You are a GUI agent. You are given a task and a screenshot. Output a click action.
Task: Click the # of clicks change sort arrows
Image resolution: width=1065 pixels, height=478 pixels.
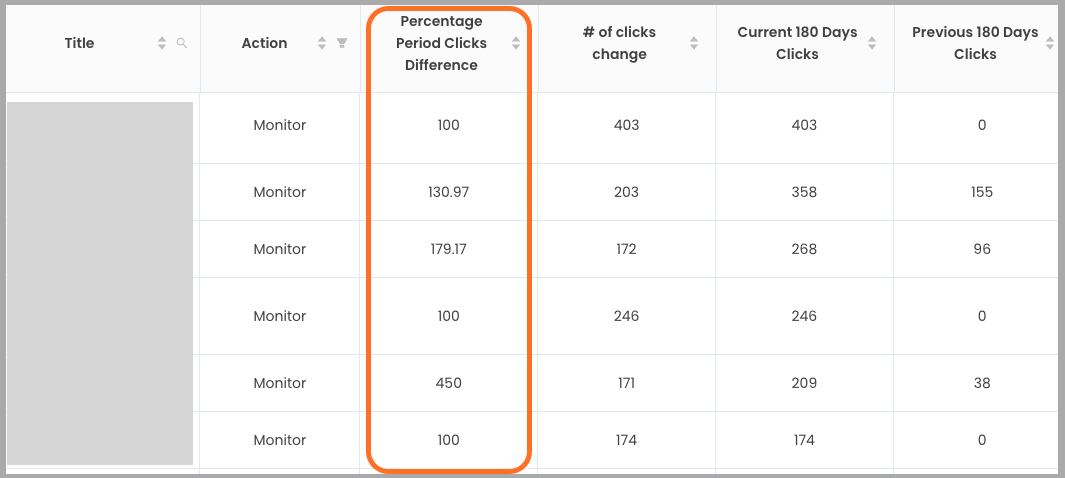click(694, 43)
